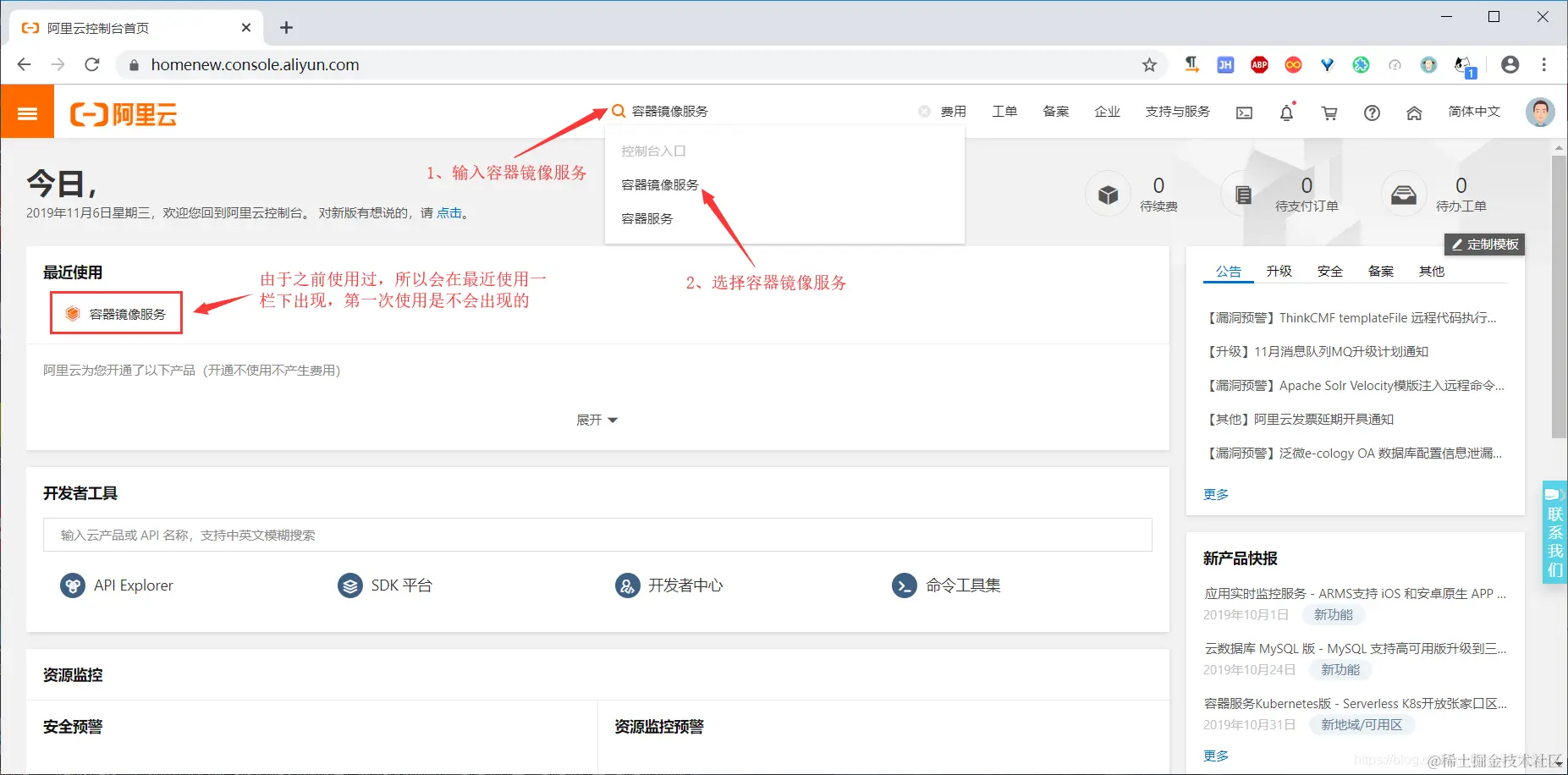
Task: Switch to the 其他 tab
Action: [x=1432, y=271]
